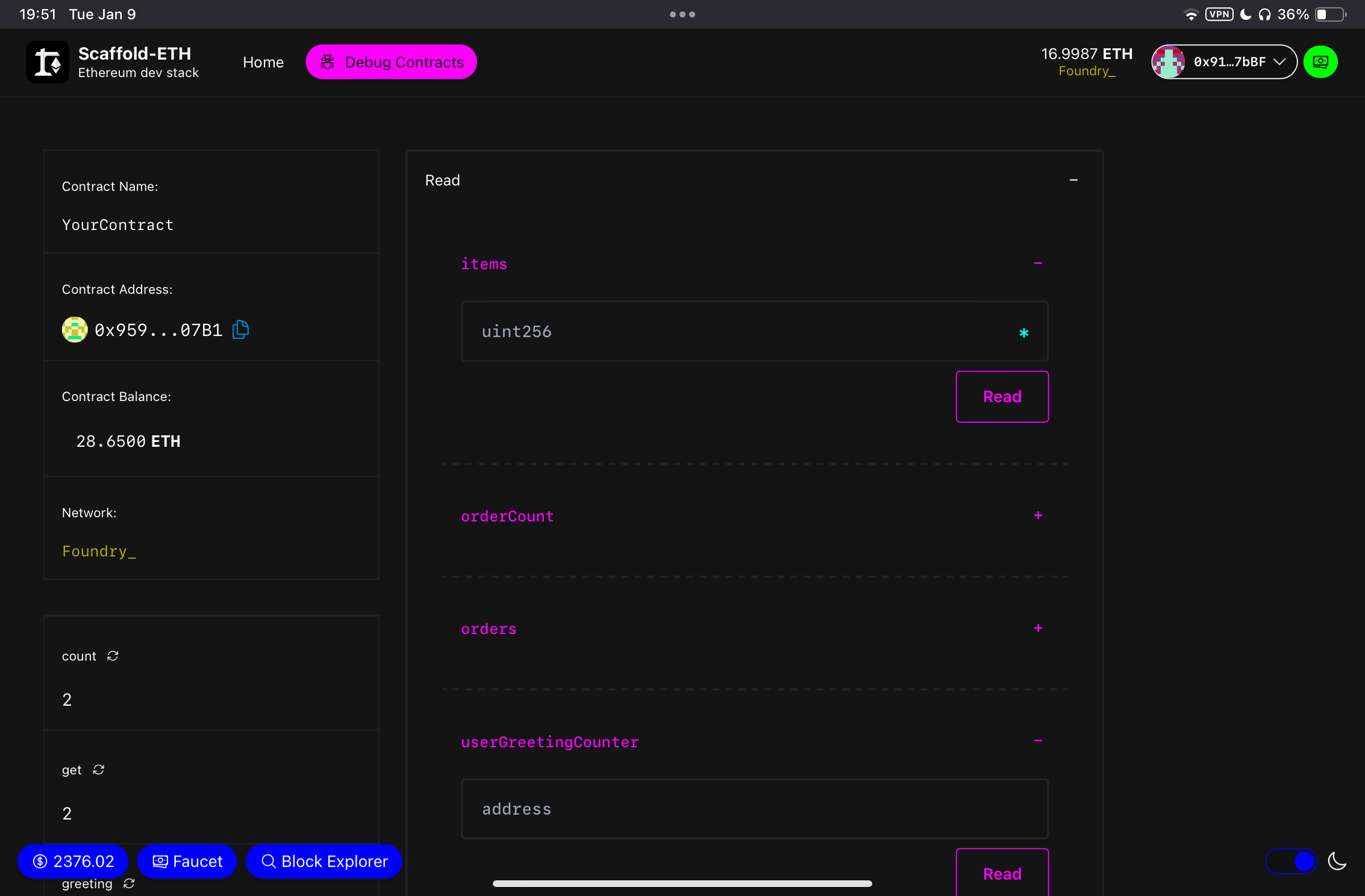Expand the orders function

point(1038,628)
